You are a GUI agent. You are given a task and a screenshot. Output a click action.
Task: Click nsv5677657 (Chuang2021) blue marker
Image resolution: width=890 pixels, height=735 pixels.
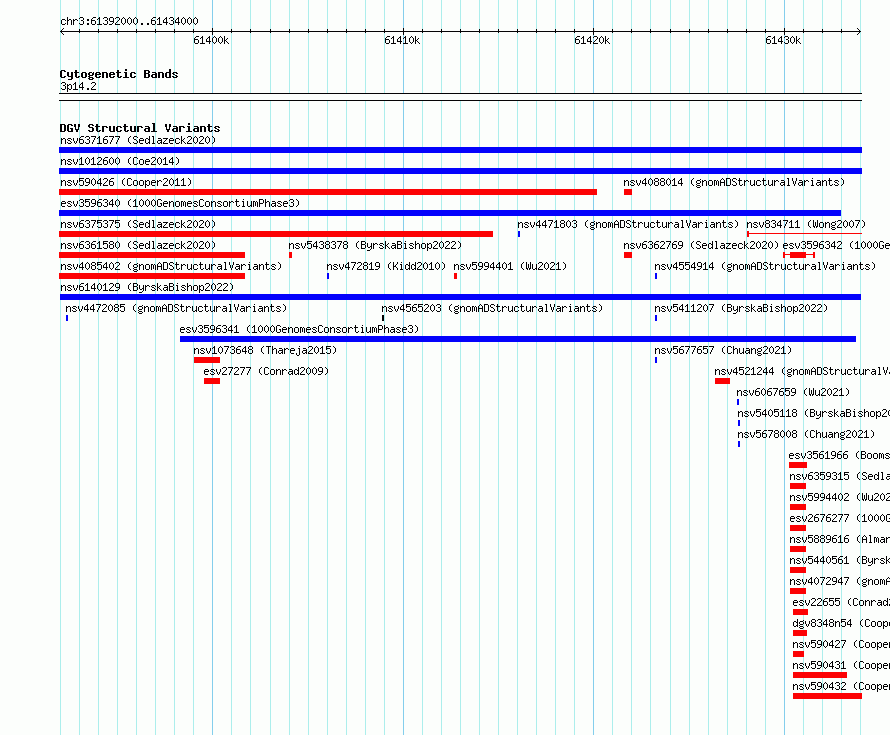pos(656,360)
